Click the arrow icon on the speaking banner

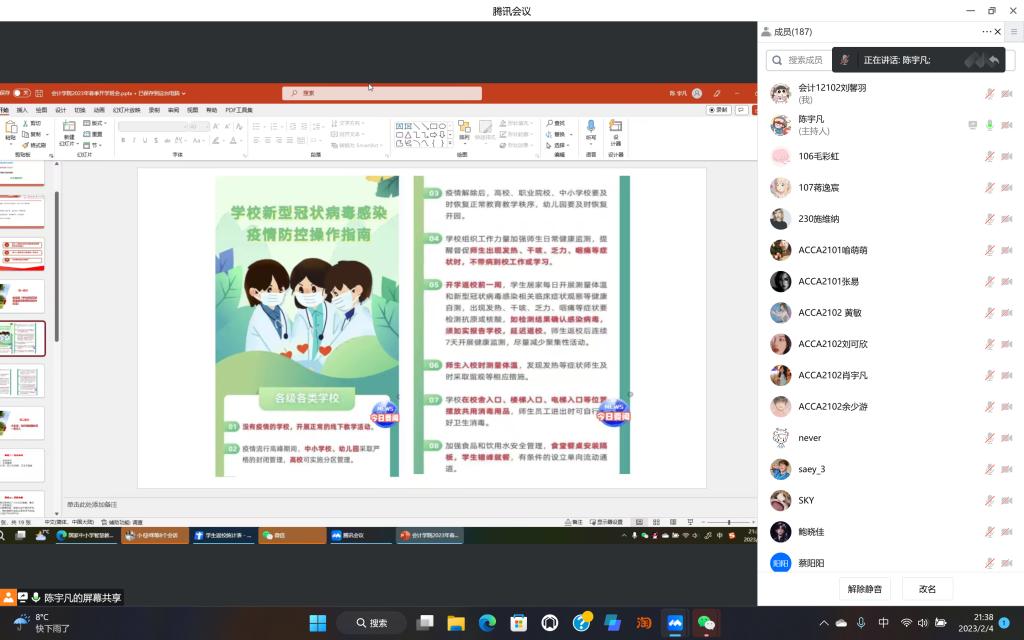point(993,59)
